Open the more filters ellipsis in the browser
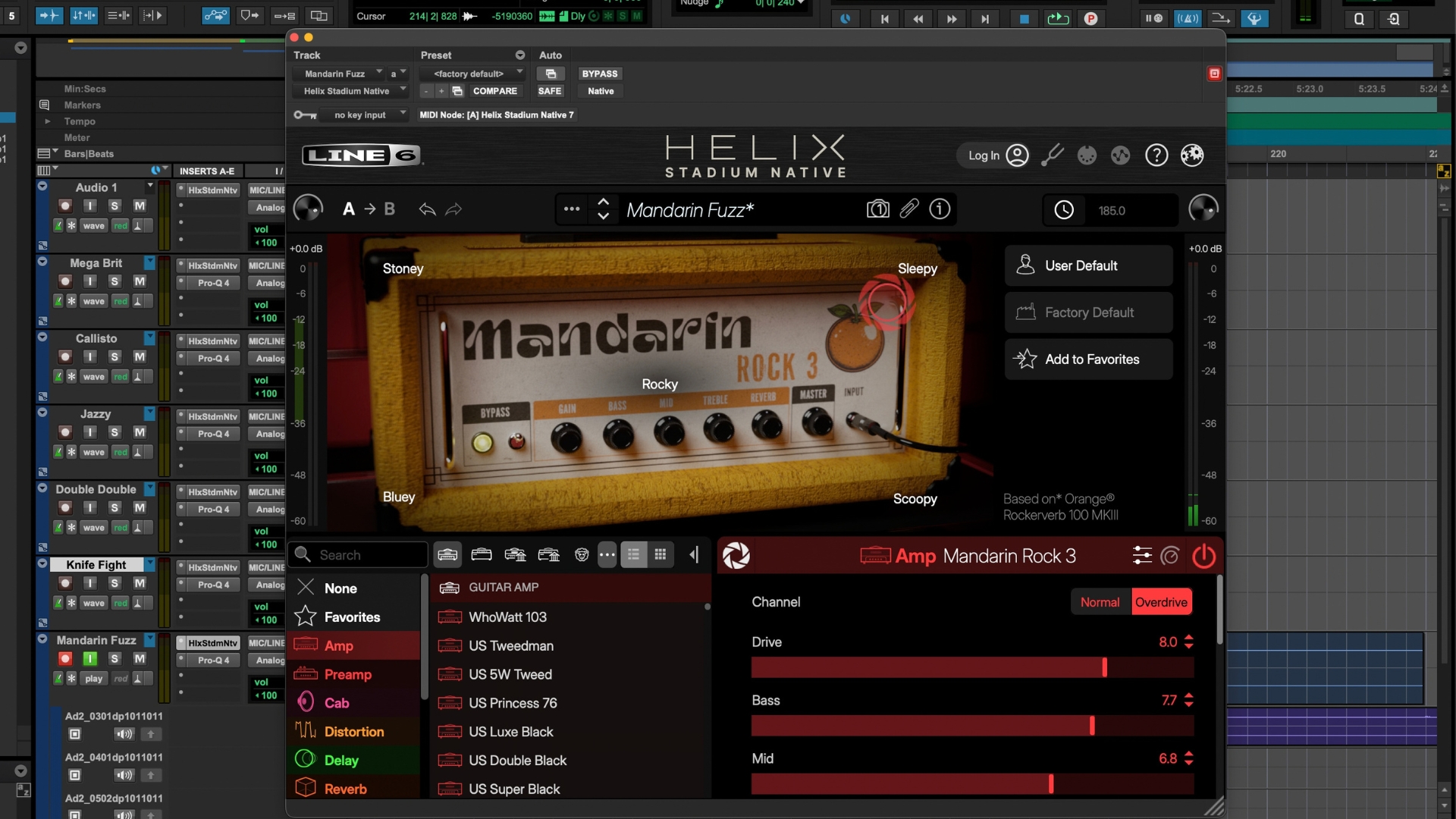Image resolution: width=1456 pixels, height=819 pixels. tap(607, 555)
